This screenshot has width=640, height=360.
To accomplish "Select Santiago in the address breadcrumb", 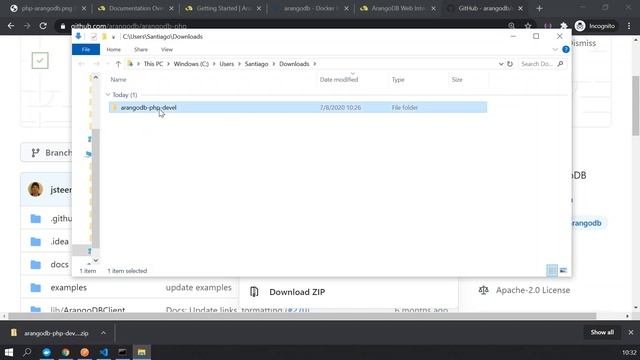I will coord(256,64).
